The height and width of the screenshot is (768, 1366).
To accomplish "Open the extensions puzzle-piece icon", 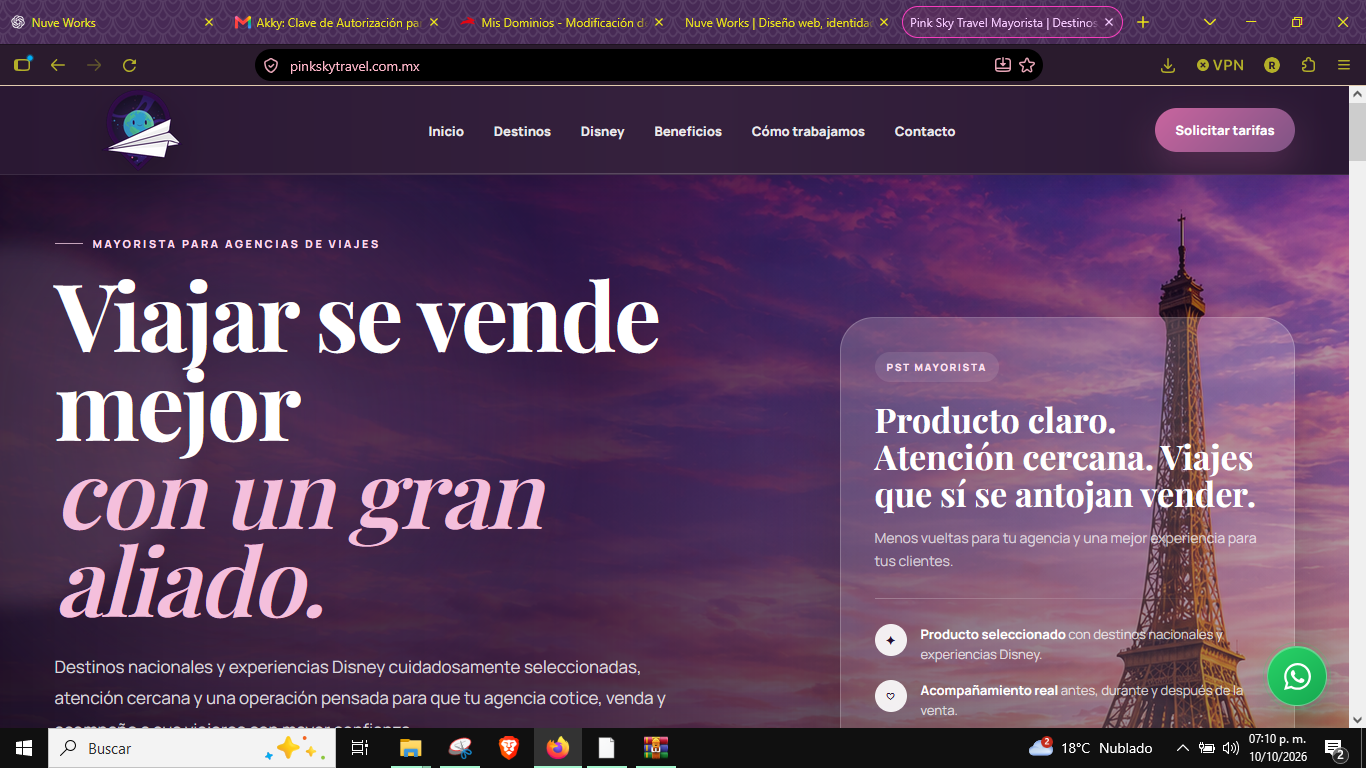I will (x=1308, y=65).
